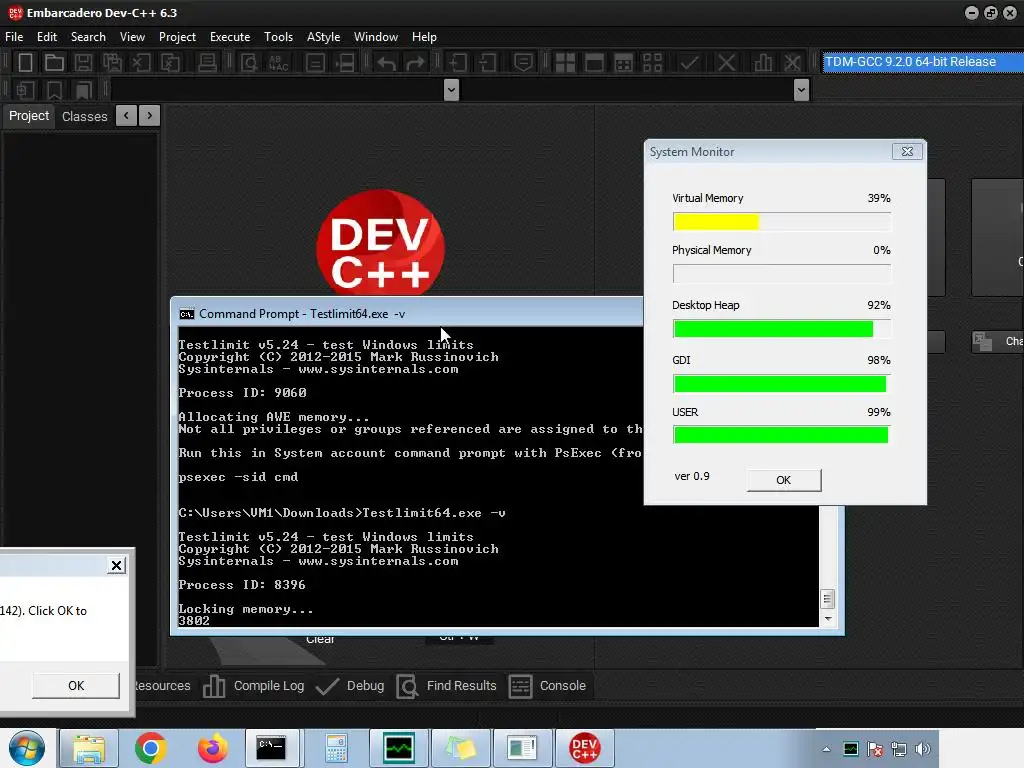Click the Find magnifier toolbar icon

click(249, 63)
